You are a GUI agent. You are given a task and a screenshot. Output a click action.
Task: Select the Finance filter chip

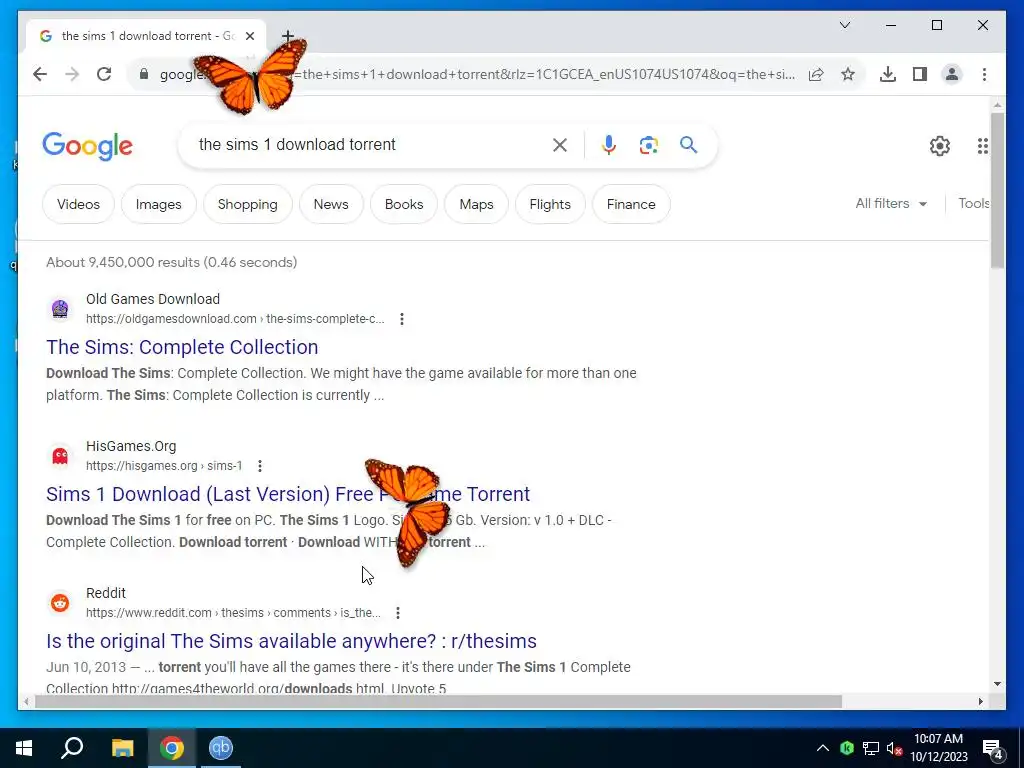(x=631, y=204)
